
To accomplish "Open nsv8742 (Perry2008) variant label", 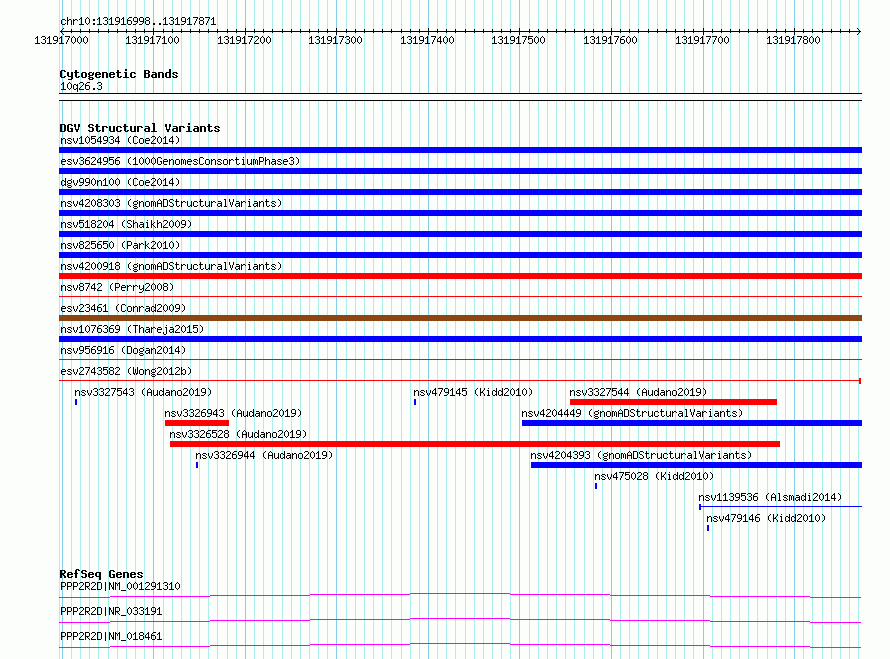I will click(x=117, y=287).
